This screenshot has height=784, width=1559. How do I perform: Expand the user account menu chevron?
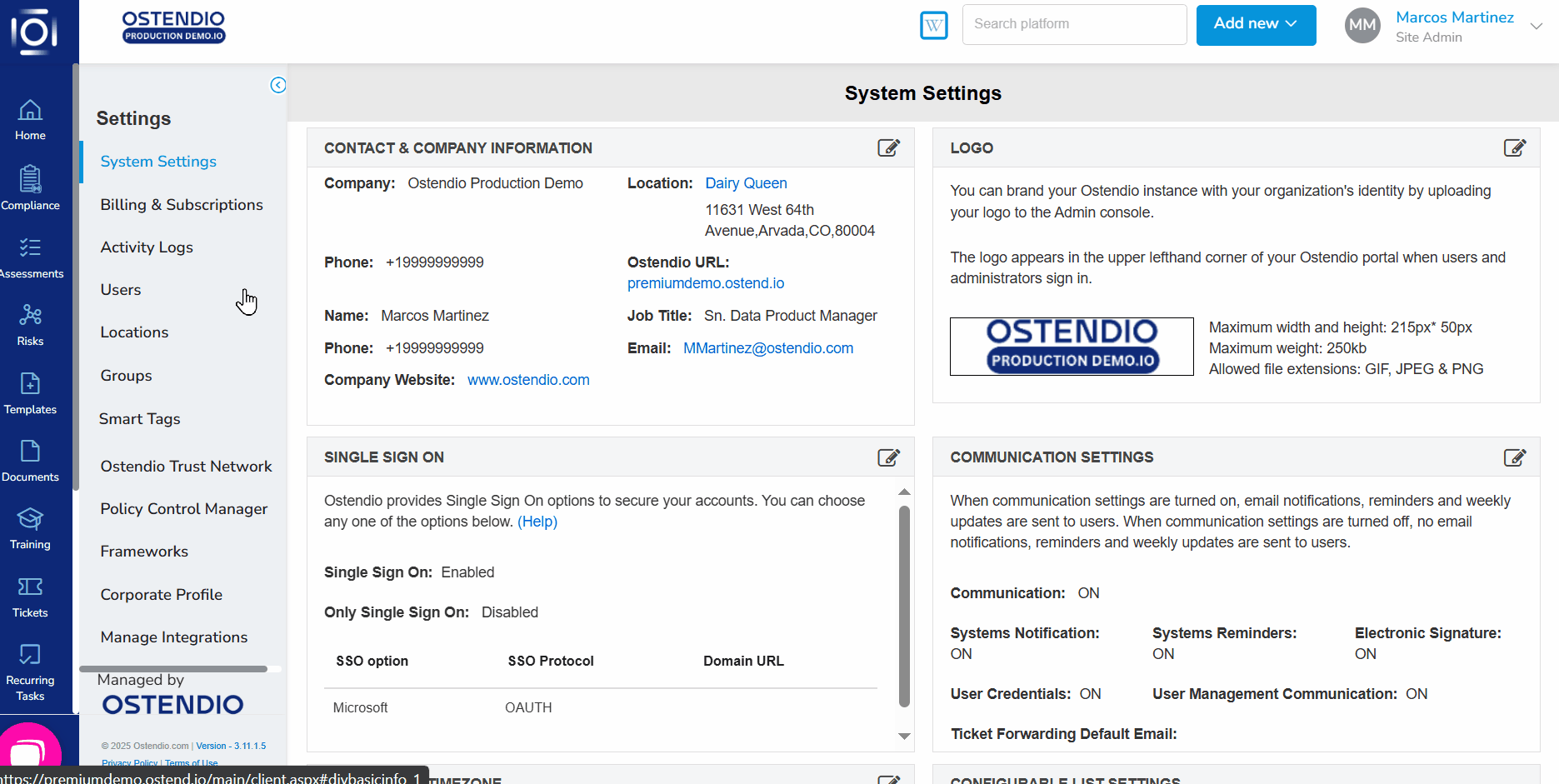[x=1537, y=26]
